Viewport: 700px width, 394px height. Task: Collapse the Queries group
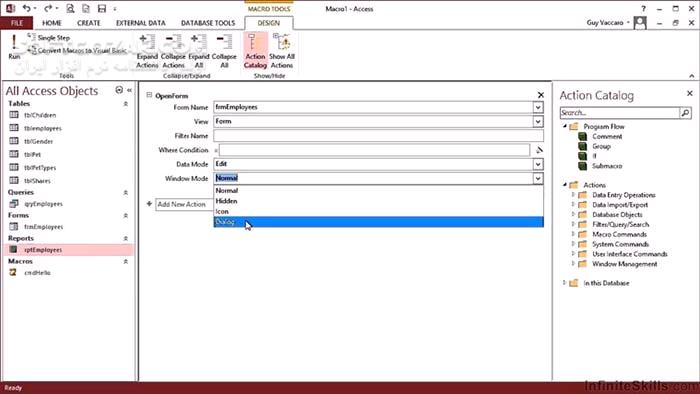(125, 192)
